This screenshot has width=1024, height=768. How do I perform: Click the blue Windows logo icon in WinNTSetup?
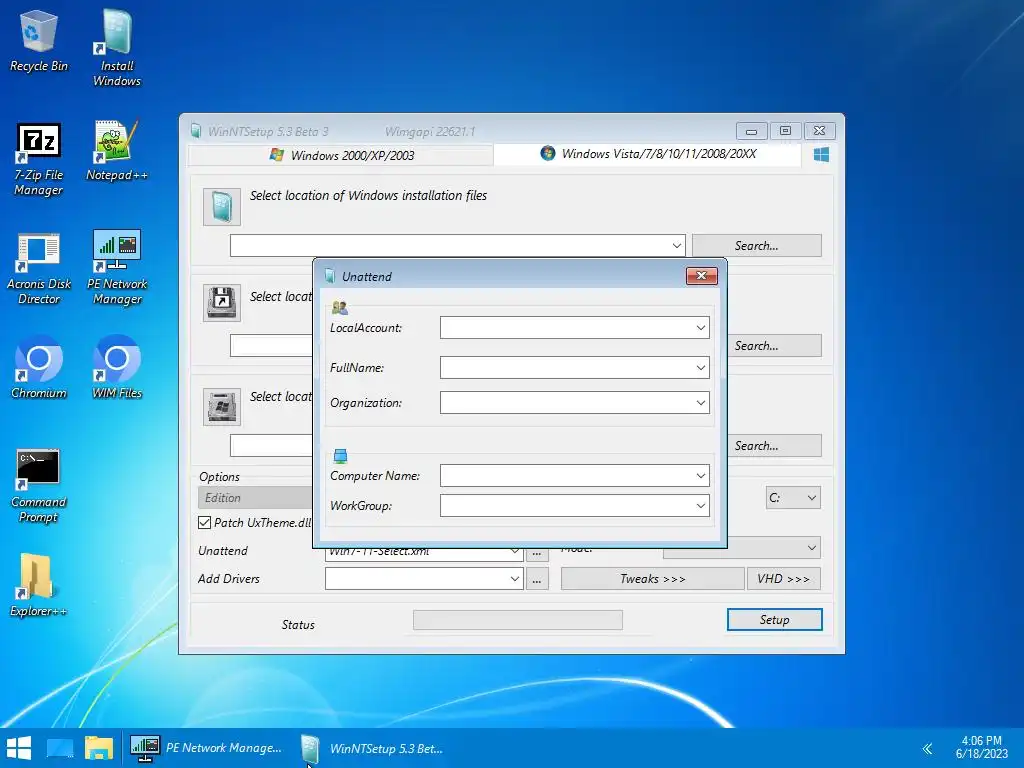tap(822, 155)
